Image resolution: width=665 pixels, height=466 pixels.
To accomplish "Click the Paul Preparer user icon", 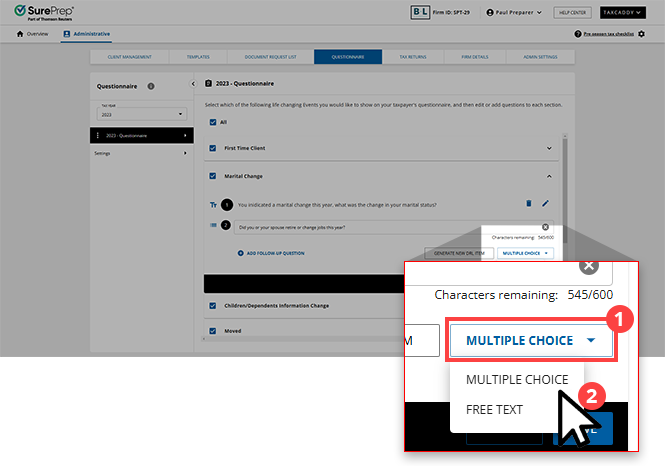I will 490,13.
